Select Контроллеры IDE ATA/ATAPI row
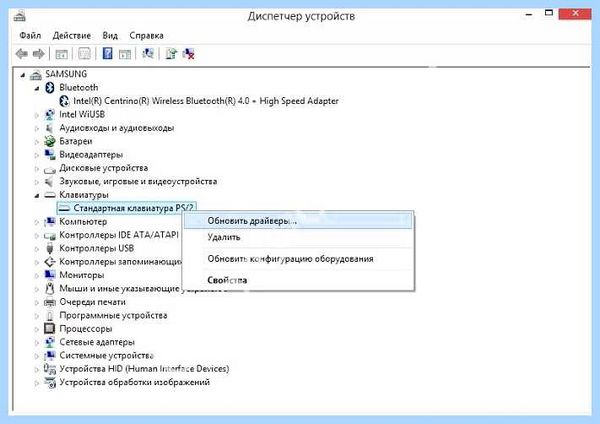Viewport: 600px width, 424px height. [119, 235]
